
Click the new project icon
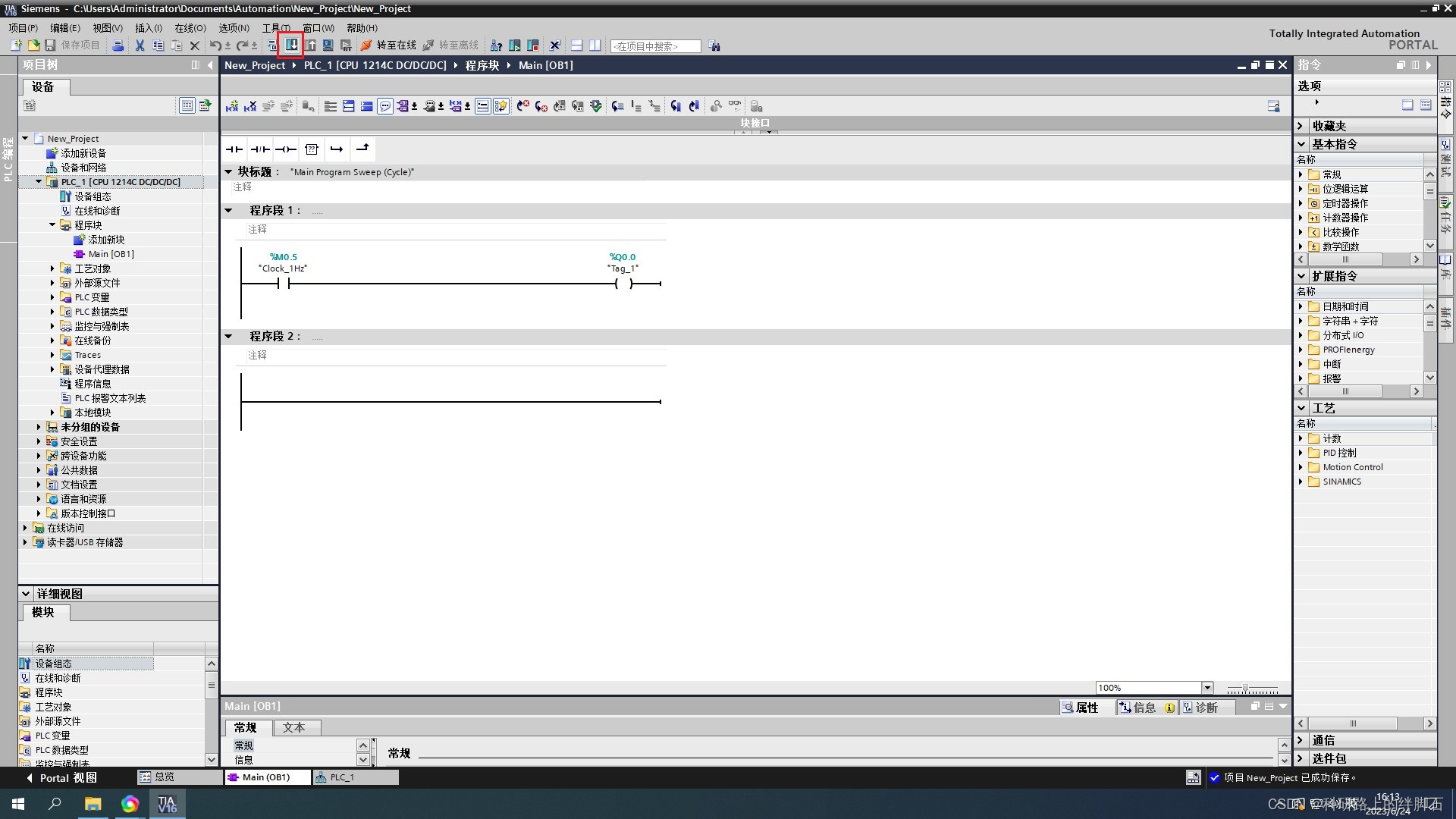(16, 45)
